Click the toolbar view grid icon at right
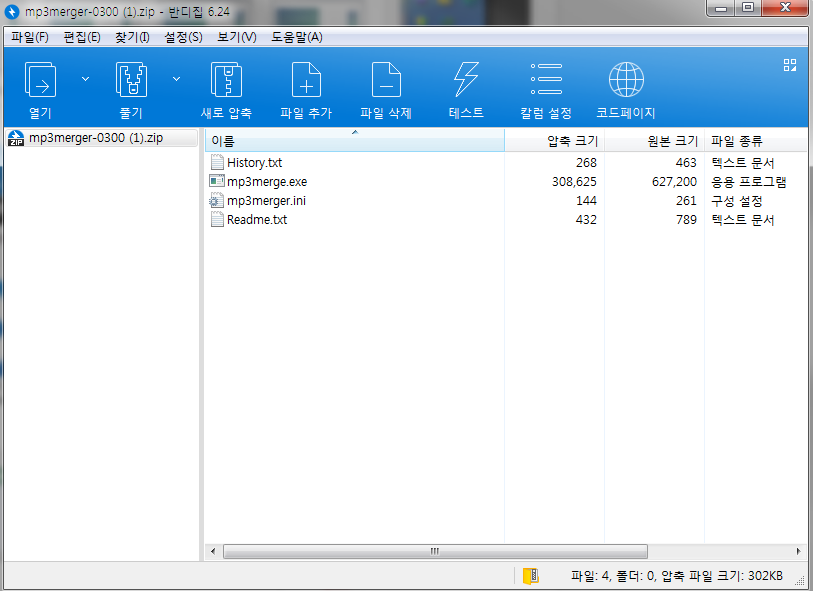Viewport: 813px width, 591px height. tap(790, 65)
